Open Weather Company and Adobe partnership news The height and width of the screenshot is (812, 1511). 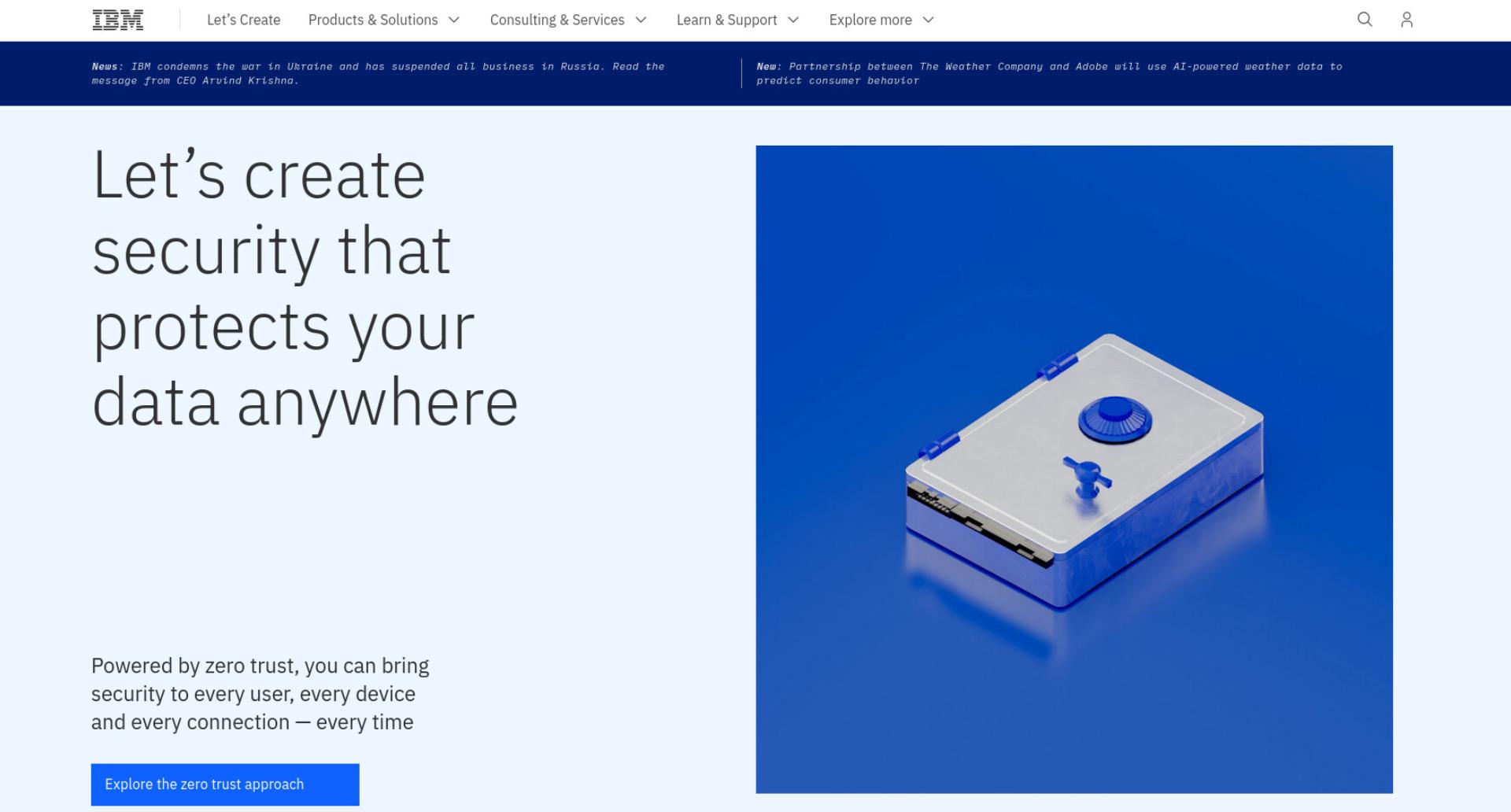tap(1049, 73)
